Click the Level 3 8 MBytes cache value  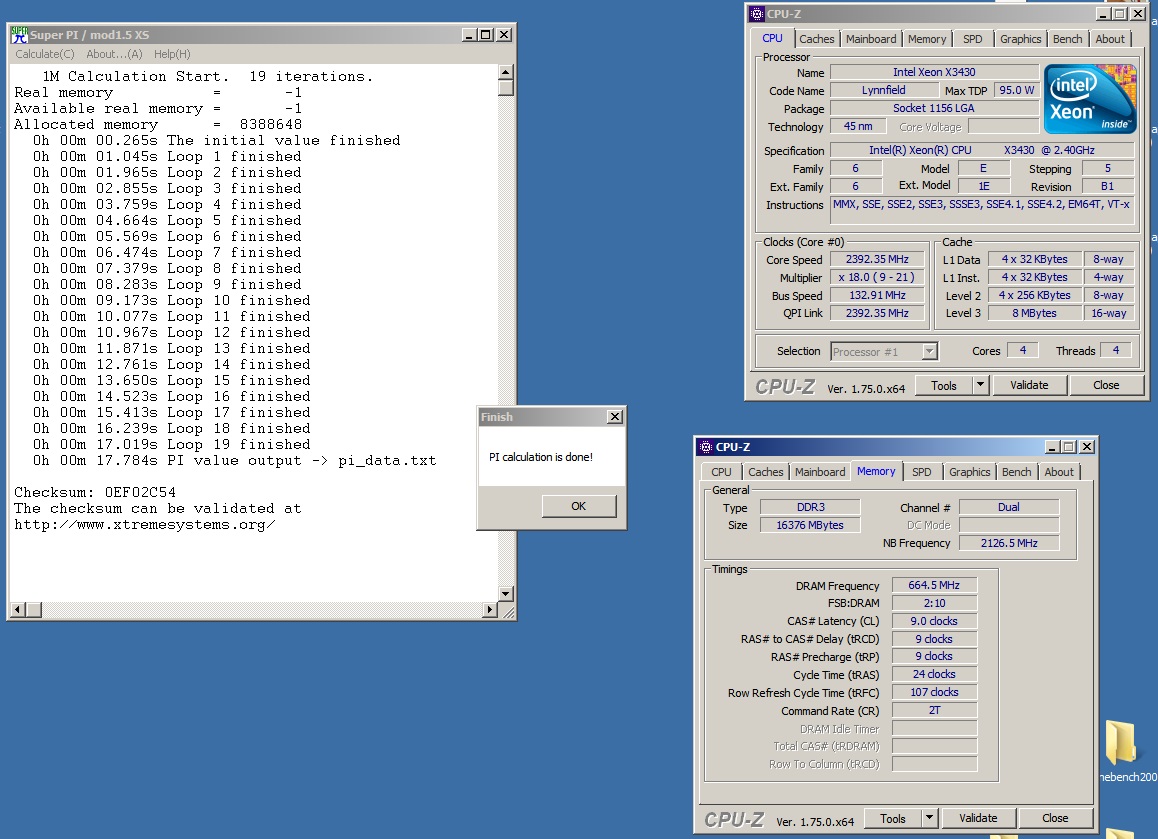click(1034, 313)
